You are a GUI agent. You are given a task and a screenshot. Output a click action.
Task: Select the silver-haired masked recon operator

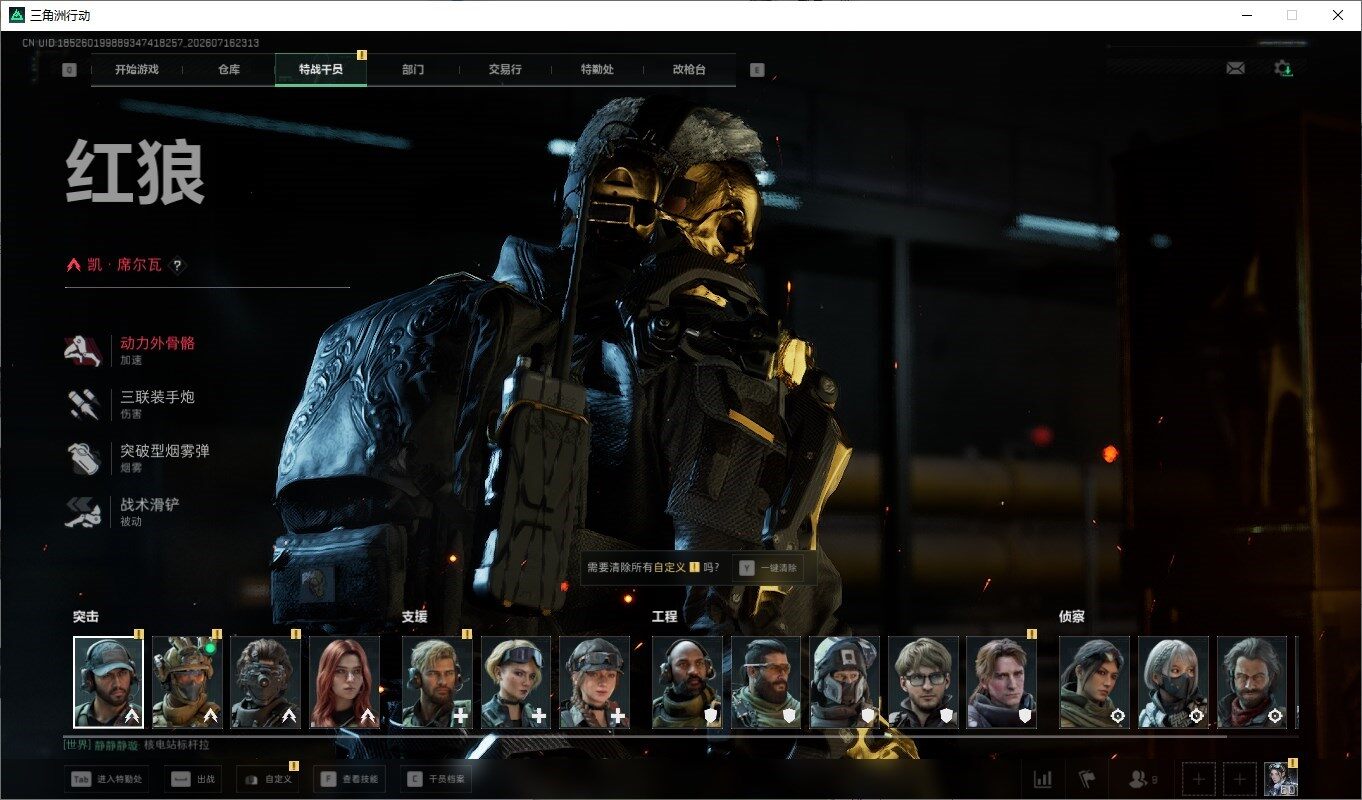(1173, 682)
